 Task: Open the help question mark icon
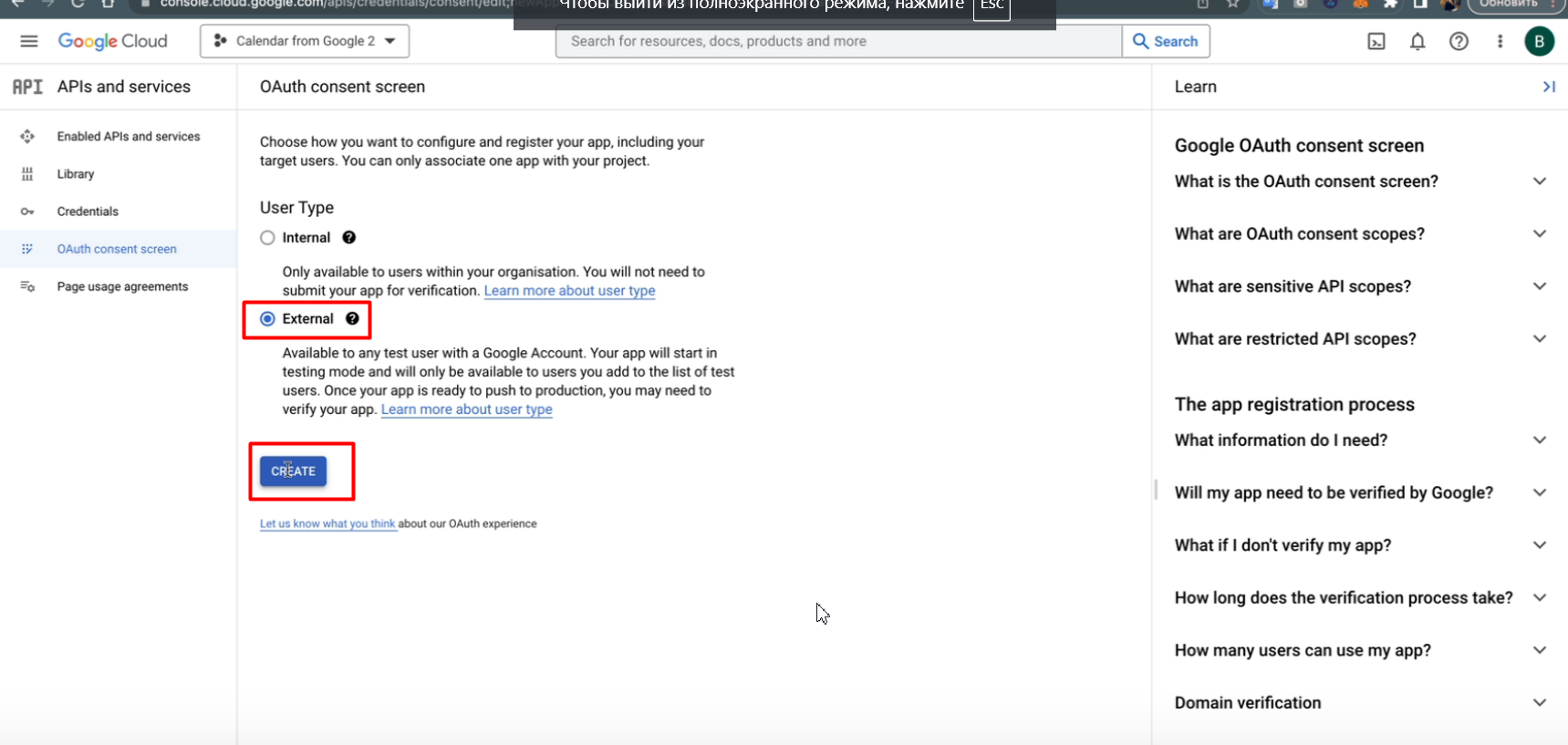pos(1459,41)
